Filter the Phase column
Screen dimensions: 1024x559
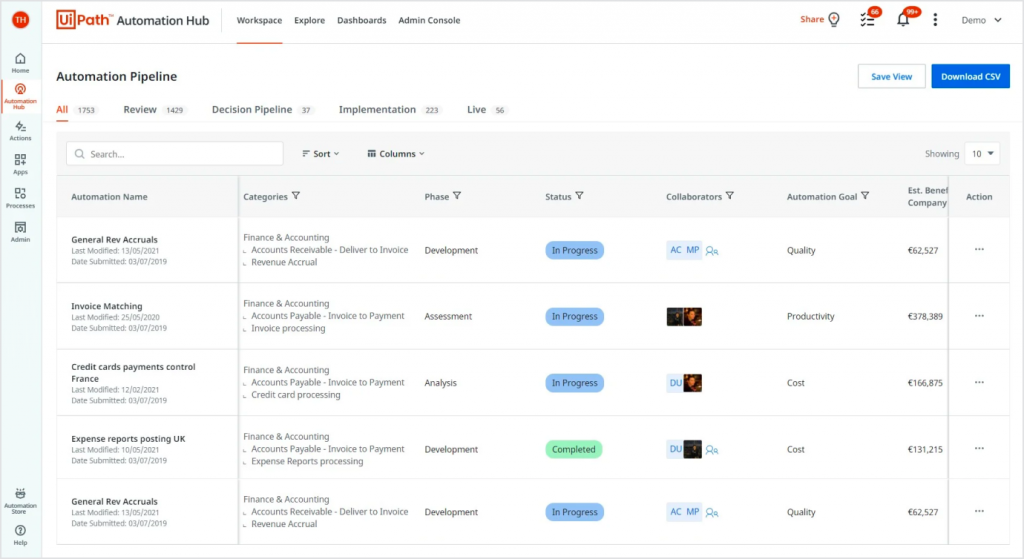coord(457,196)
